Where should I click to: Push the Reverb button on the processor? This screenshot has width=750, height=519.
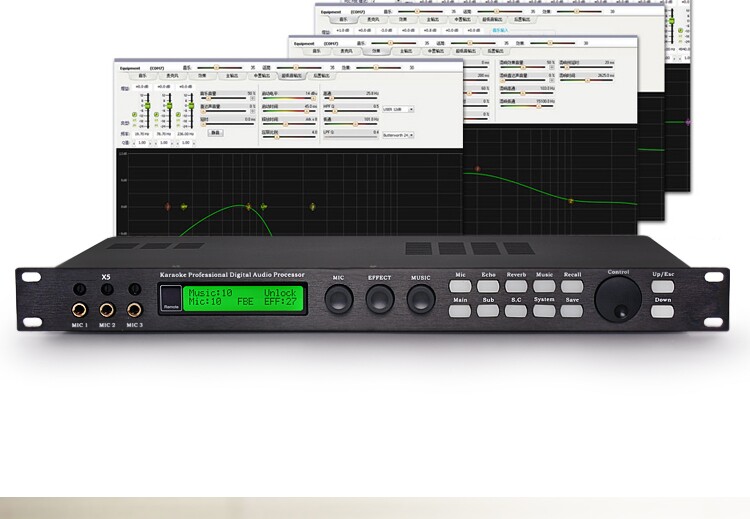(x=516, y=287)
